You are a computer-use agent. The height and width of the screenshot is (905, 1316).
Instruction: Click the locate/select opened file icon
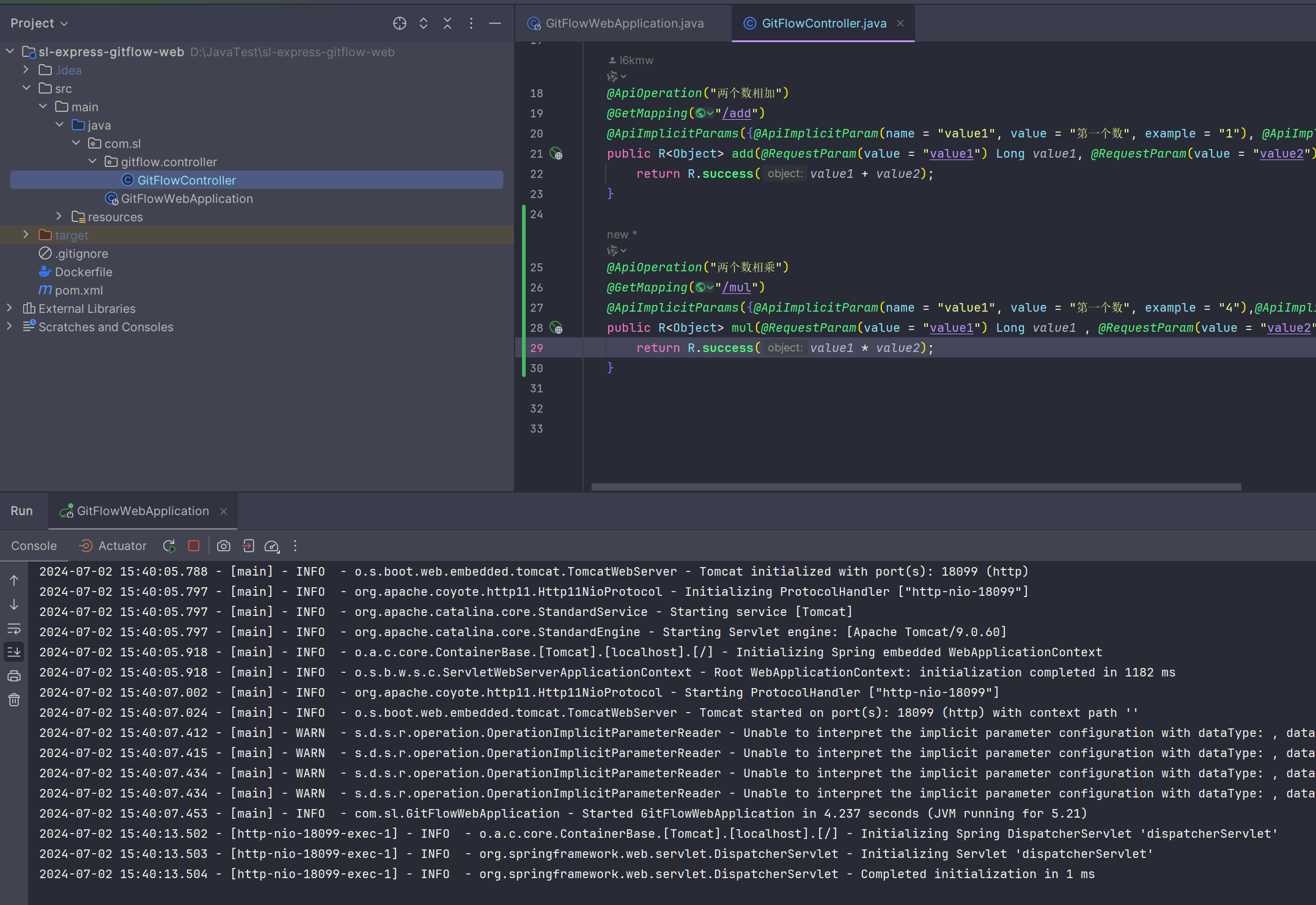tap(399, 23)
